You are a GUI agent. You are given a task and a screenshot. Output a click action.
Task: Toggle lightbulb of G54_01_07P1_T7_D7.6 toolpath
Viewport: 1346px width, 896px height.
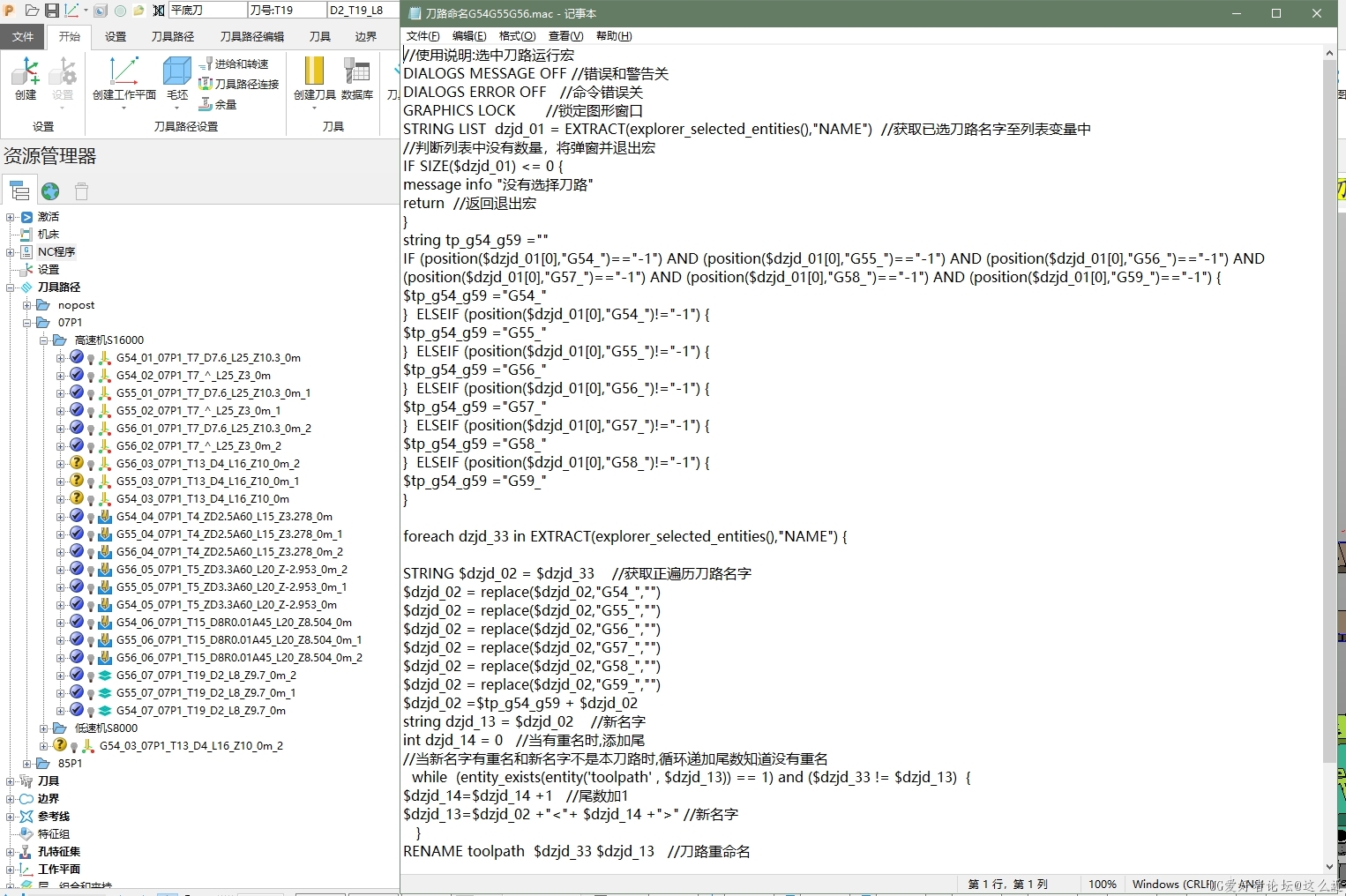pyautogui.click(x=91, y=359)
